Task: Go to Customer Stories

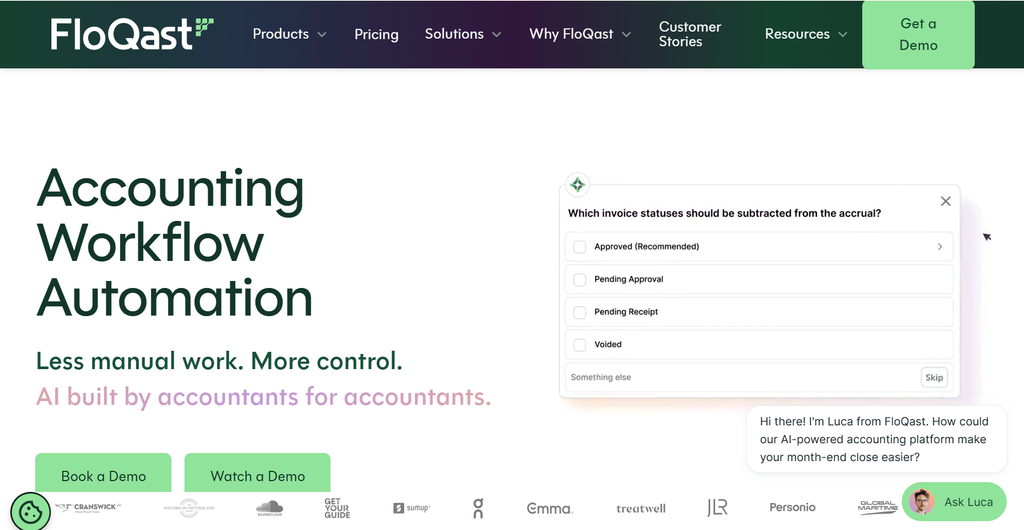Action: tap(690, 34)
